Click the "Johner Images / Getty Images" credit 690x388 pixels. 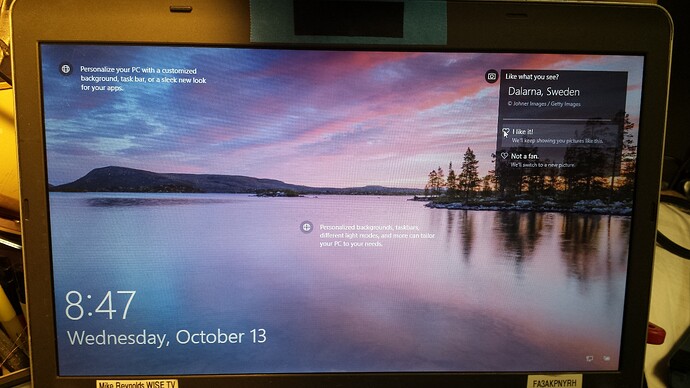[544, 104]
